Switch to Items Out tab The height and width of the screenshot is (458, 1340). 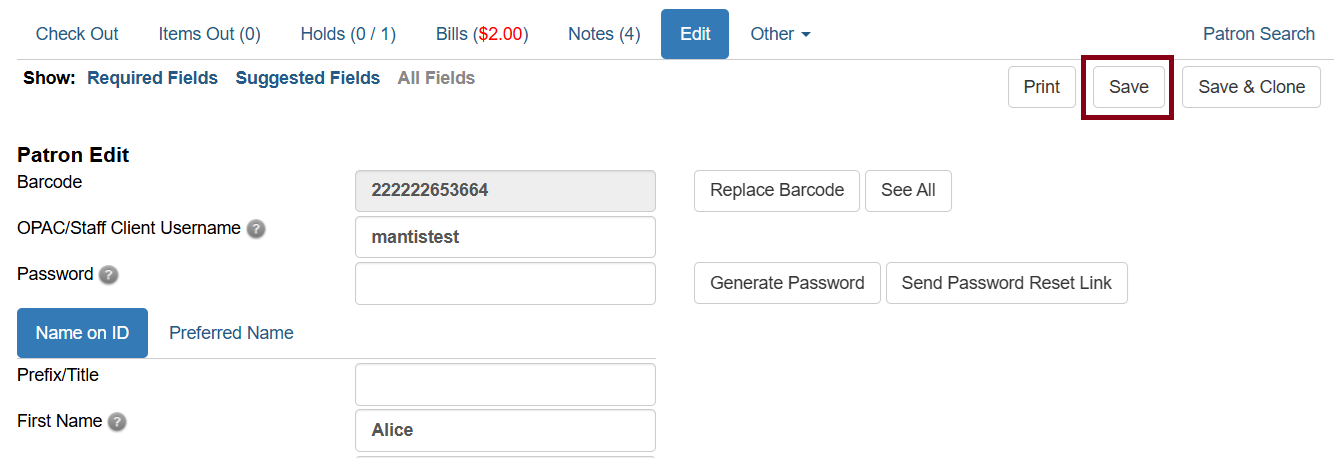[209, 34]
